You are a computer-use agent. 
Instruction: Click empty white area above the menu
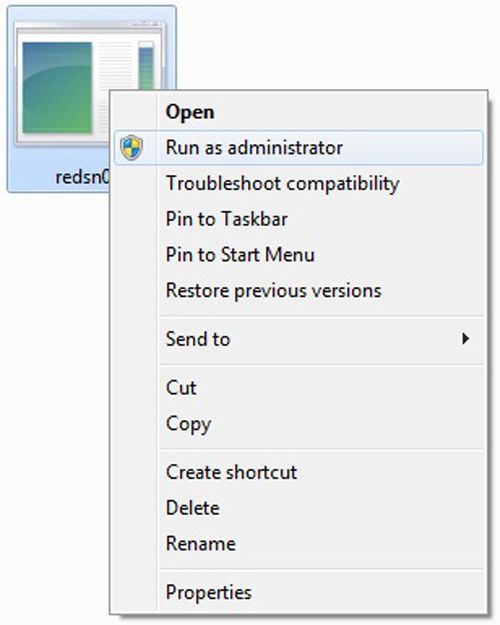(x=335, y=44)
